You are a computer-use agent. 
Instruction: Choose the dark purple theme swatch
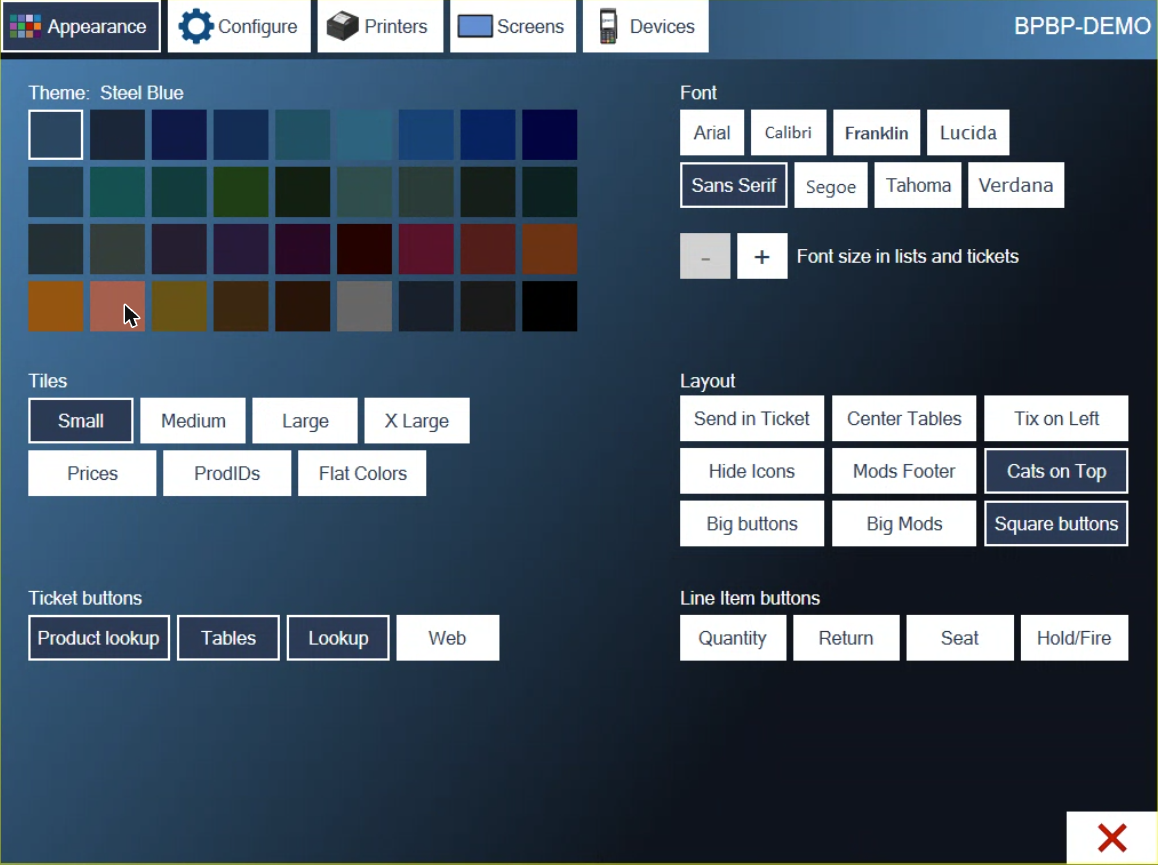(x=241, y=249)
